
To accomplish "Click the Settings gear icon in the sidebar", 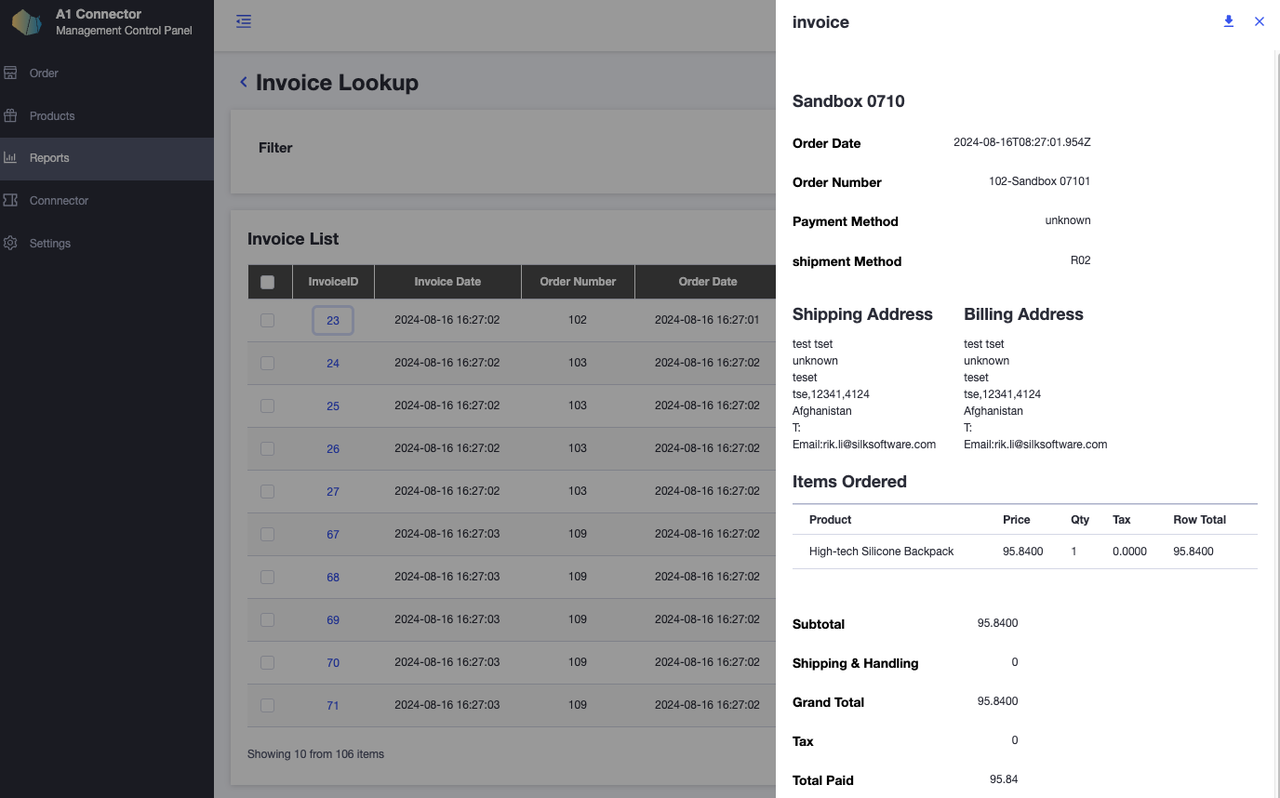I will (11, 243).
